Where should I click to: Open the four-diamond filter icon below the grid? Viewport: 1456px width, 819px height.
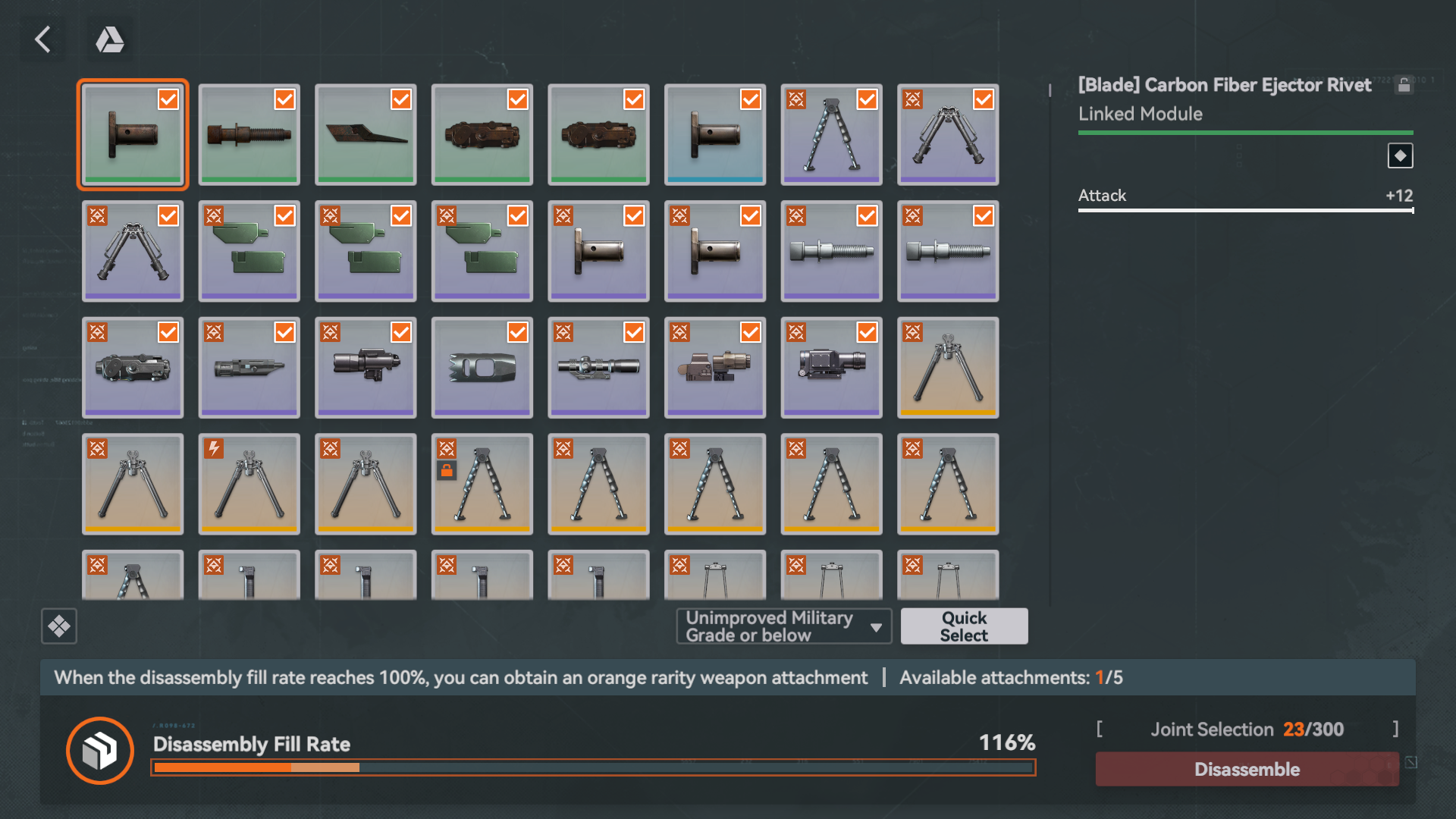coord(59,626)
